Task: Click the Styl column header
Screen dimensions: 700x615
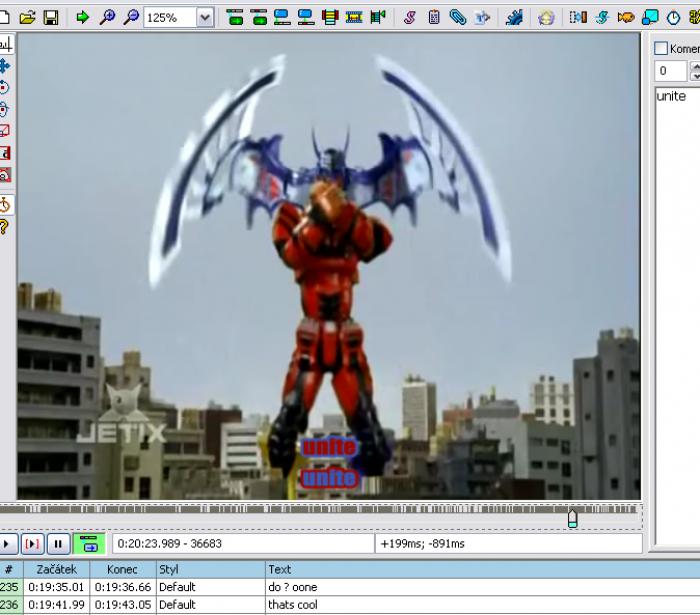Action: (211, 569)
